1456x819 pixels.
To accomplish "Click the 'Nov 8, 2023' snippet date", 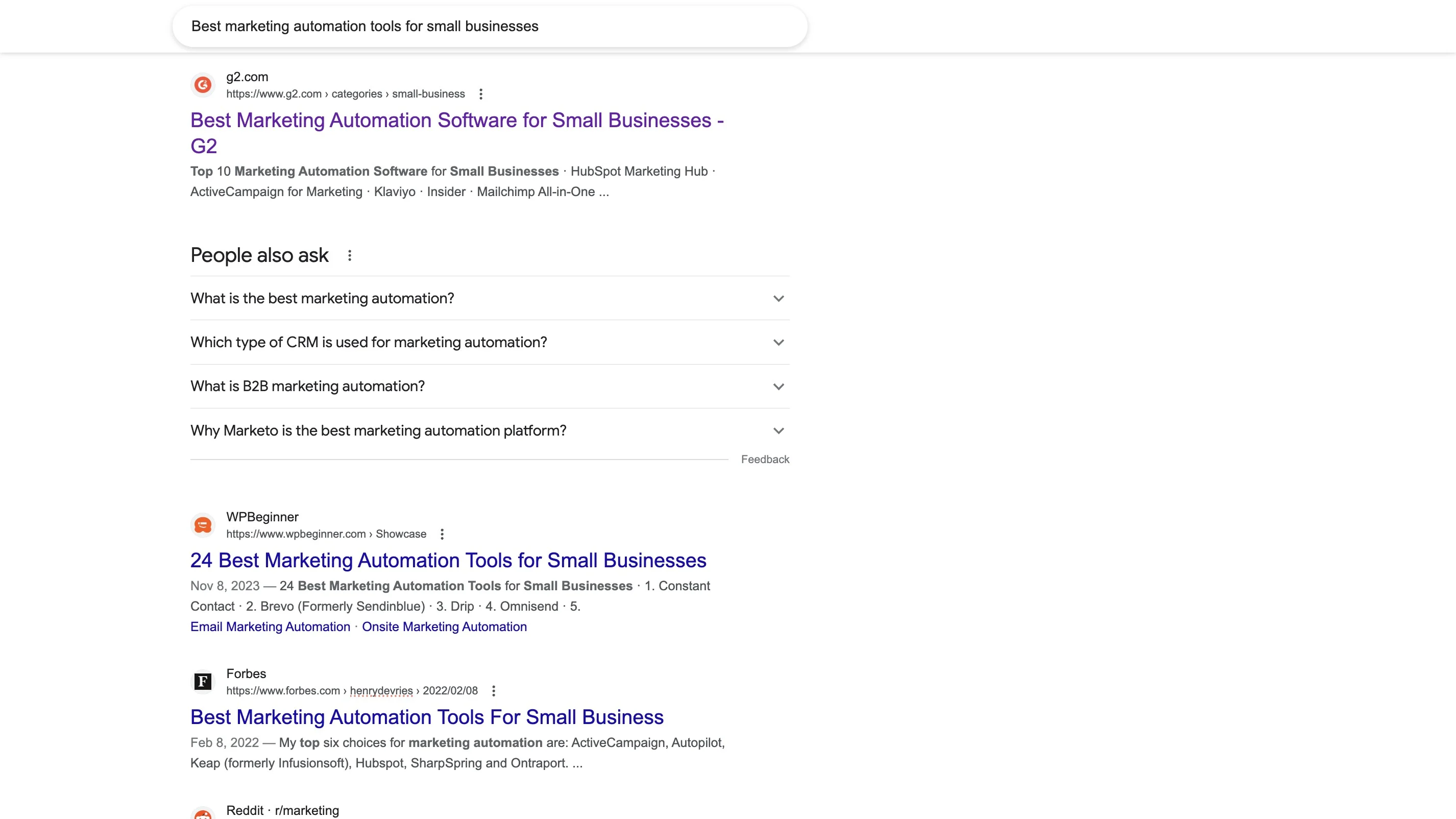I will (x=225, y=586).
